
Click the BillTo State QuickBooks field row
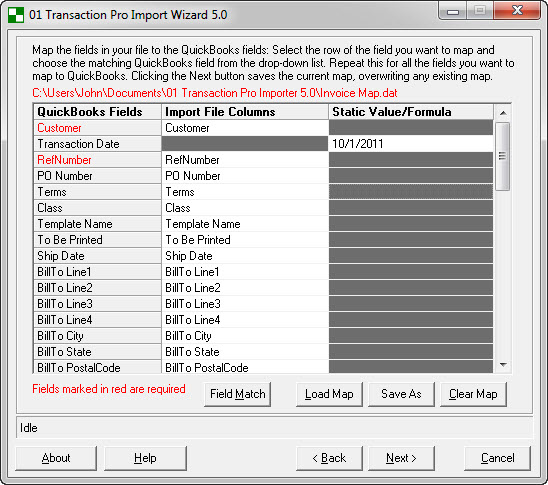coord(98,352)
